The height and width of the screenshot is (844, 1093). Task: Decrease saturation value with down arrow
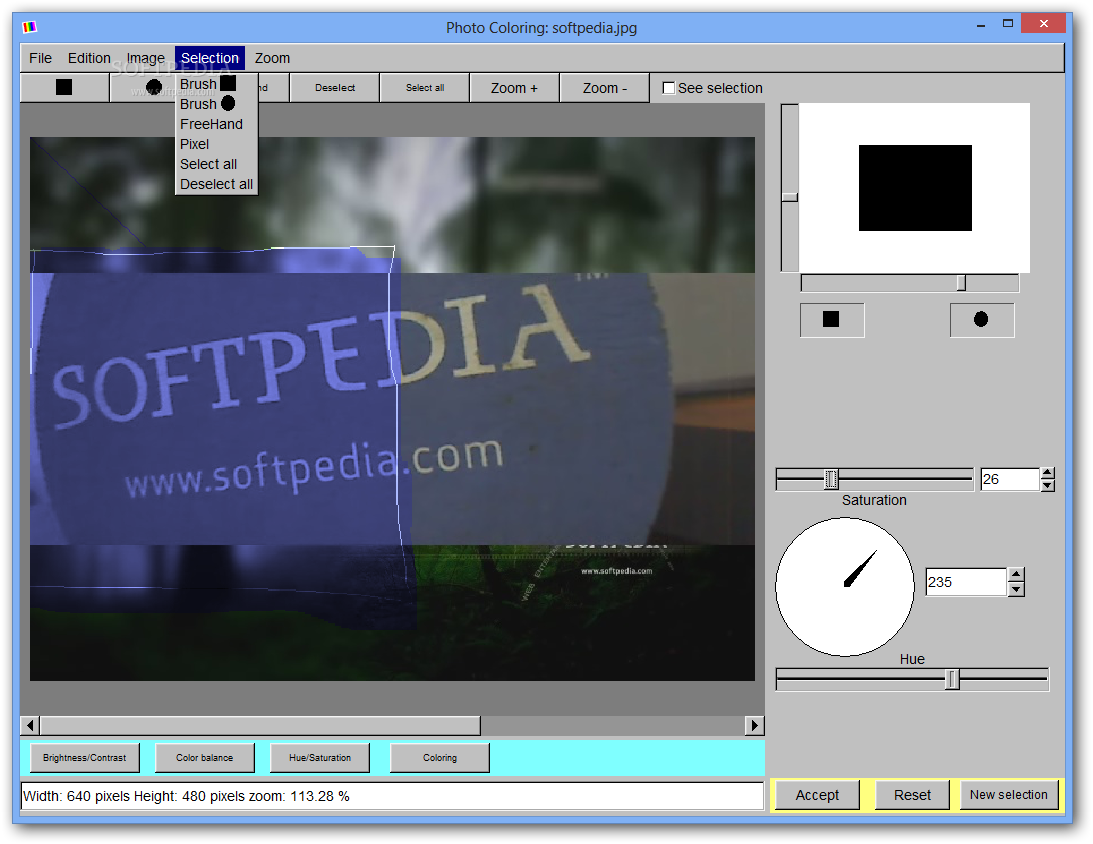[x=1047, y=486]
